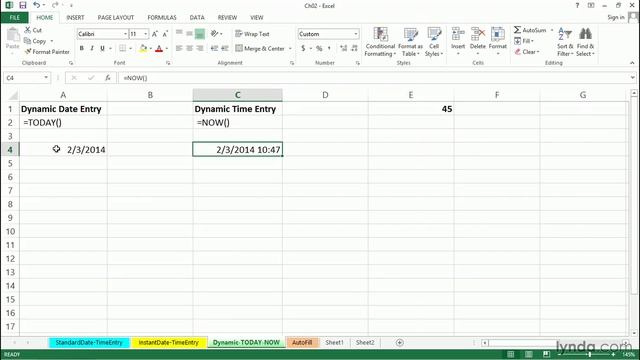Add a new sheet with plus icon
This screenshot has width=640, height=360.
pos(400,342)
